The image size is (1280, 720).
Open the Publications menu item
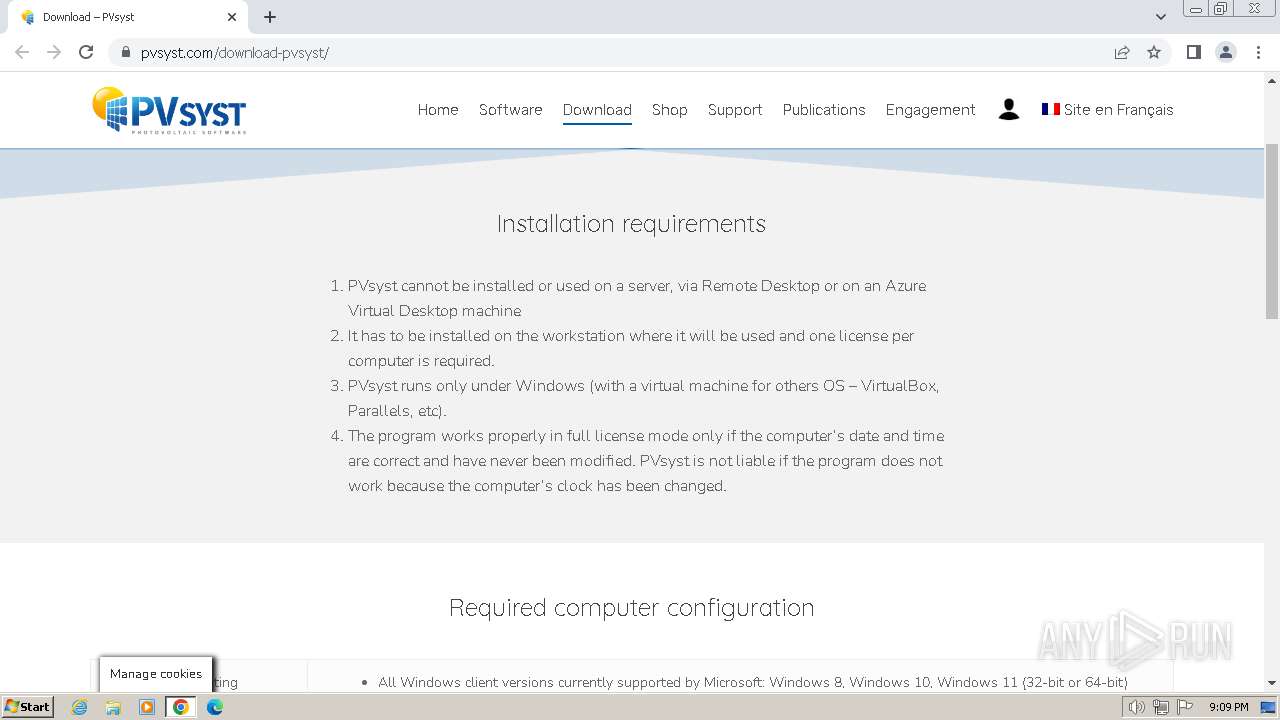point(824,110)
